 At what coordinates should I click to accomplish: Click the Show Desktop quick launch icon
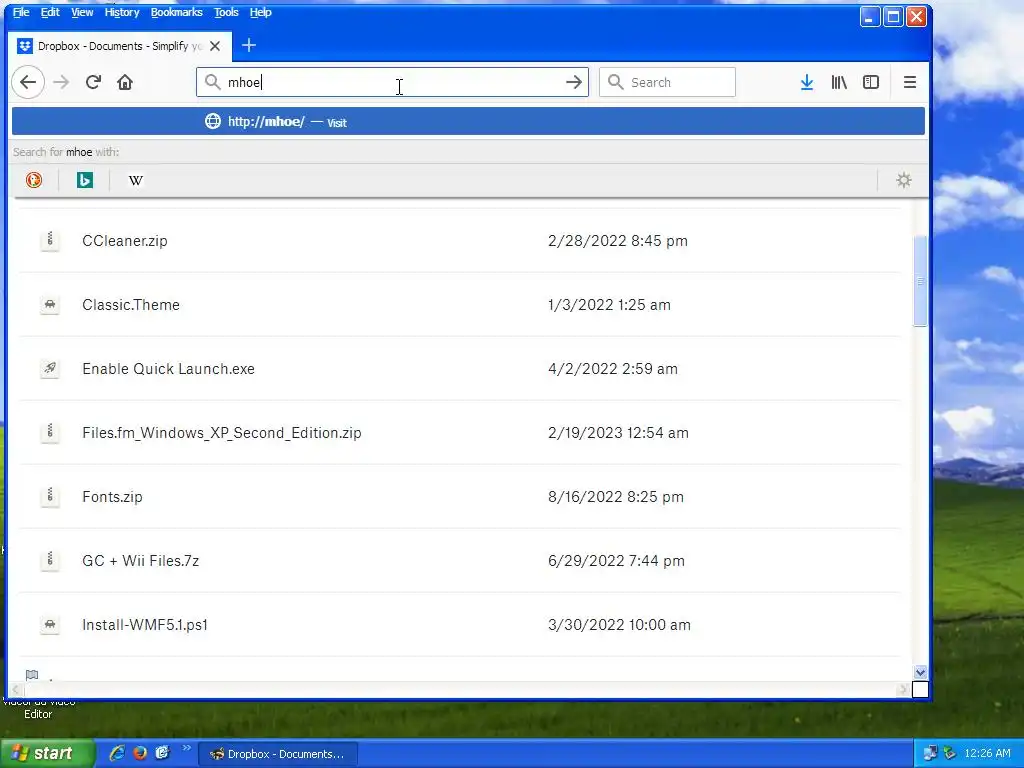pyautogui.click(x=163, y=753)
